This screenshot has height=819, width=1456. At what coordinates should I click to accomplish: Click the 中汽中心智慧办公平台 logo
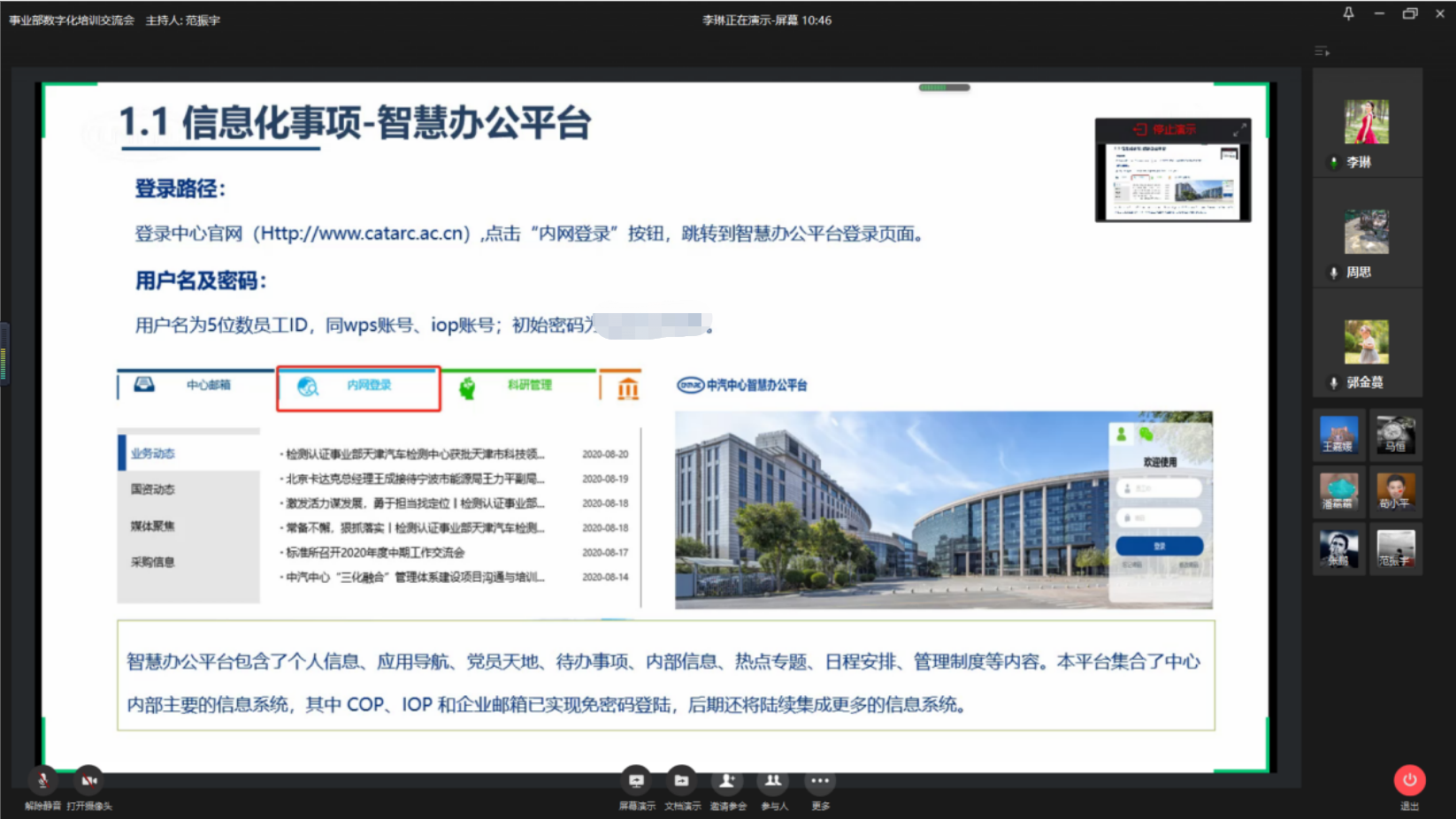tap(742, 385)
